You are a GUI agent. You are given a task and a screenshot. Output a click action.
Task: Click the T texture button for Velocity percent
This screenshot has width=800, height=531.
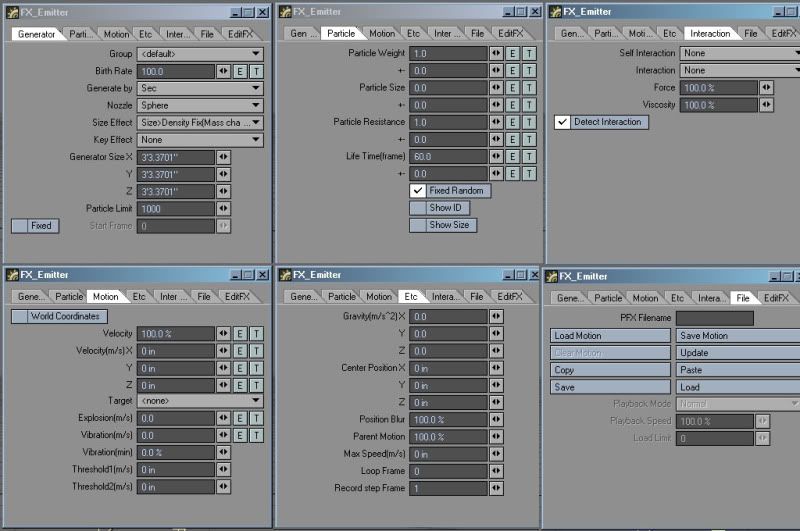256,334
